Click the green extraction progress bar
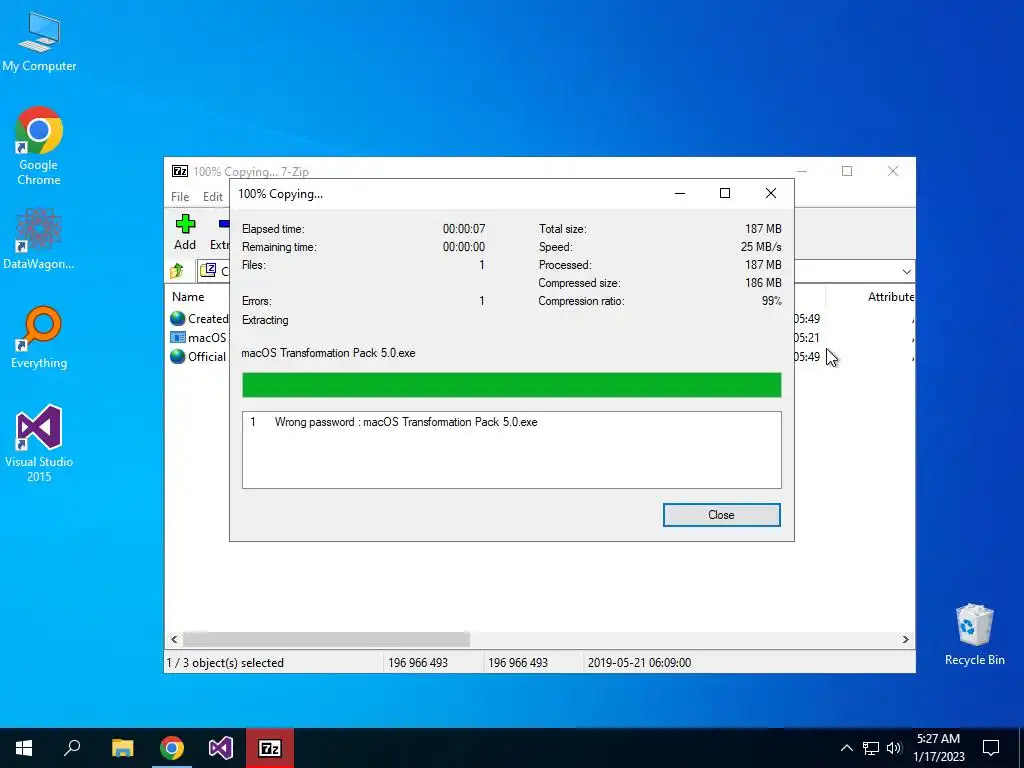 coord(511,385)
